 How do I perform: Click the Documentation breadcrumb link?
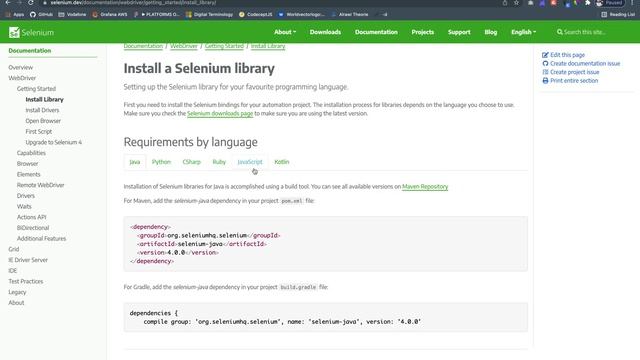coord(143,46)
